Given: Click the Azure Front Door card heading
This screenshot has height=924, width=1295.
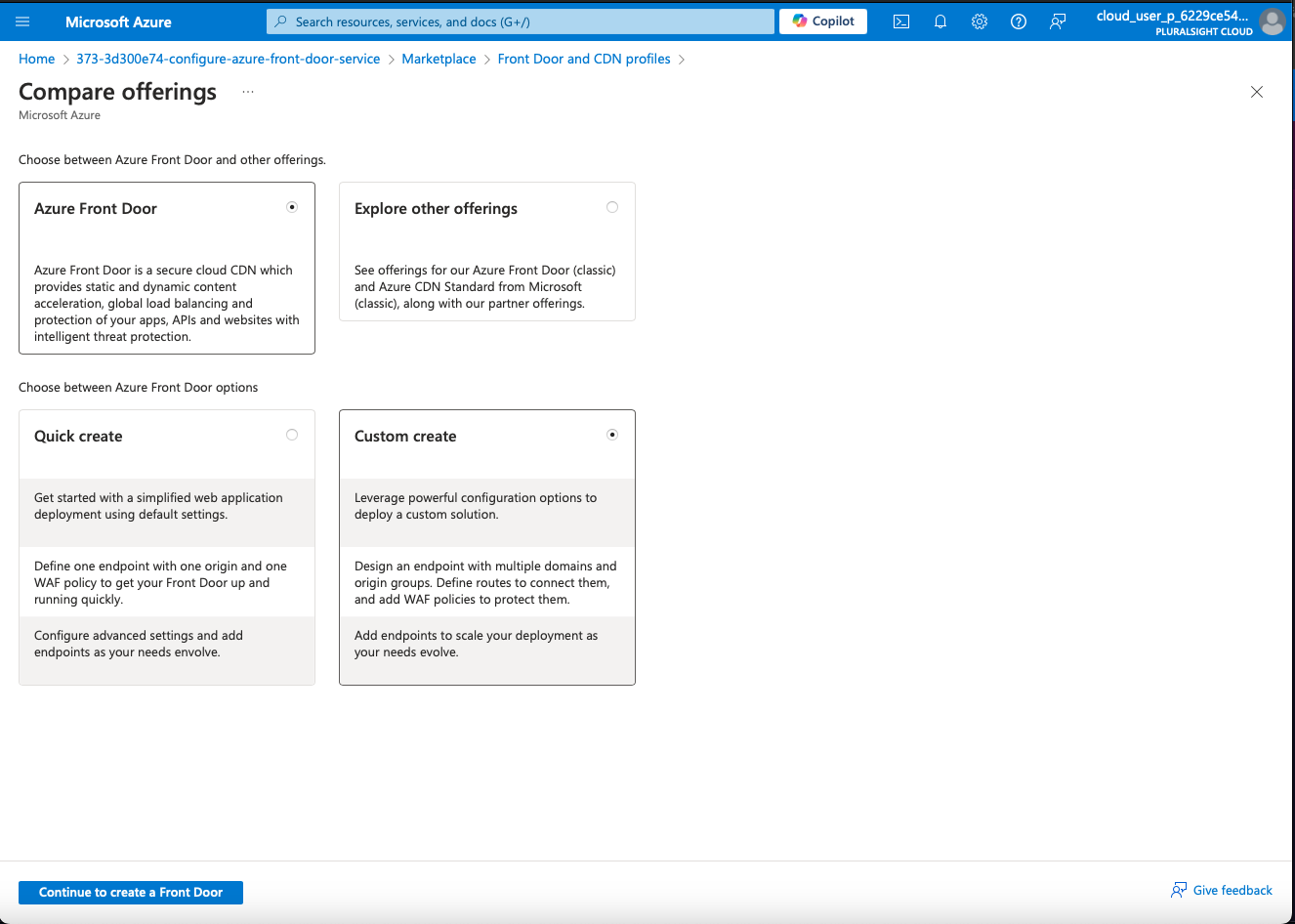Looking at the screenshot, I should [x=96, y=209].
